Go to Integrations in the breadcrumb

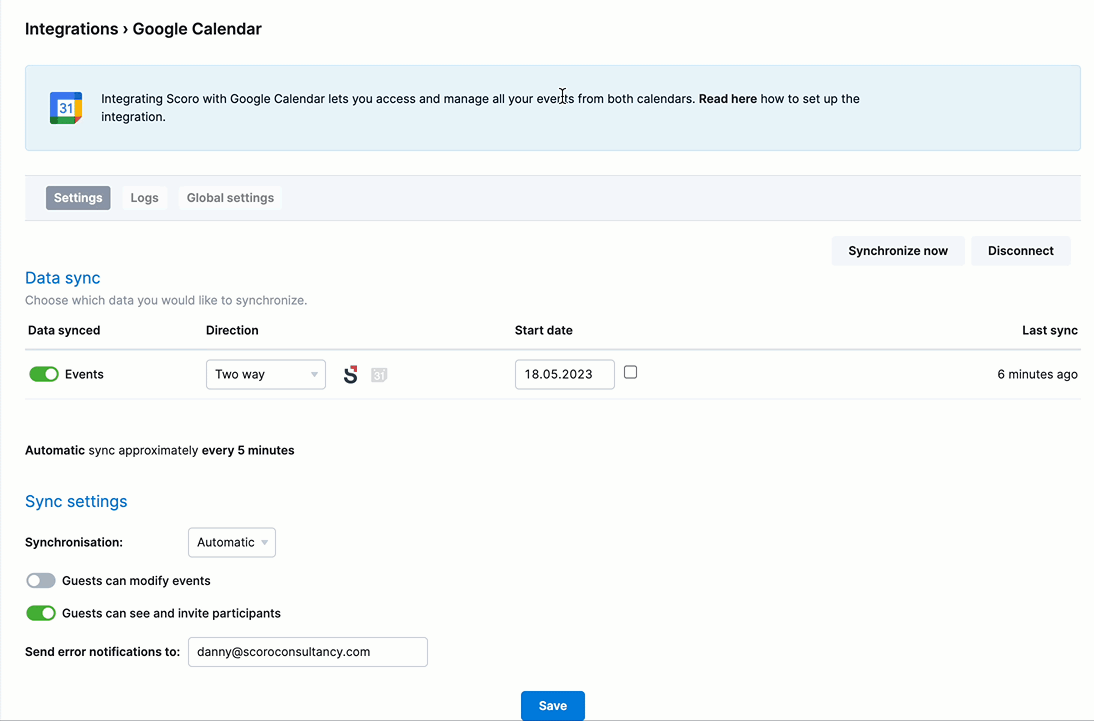point(72,29)
